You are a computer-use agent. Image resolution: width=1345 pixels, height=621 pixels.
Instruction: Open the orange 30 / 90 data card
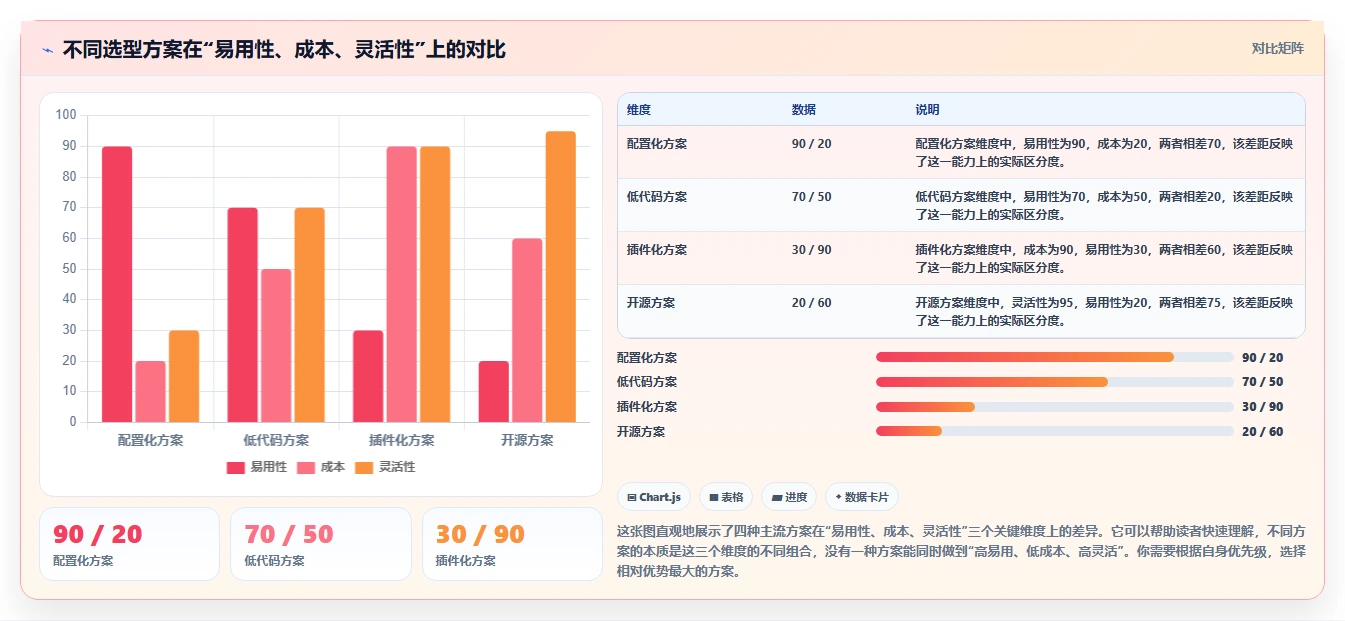(x=512, y=544)
